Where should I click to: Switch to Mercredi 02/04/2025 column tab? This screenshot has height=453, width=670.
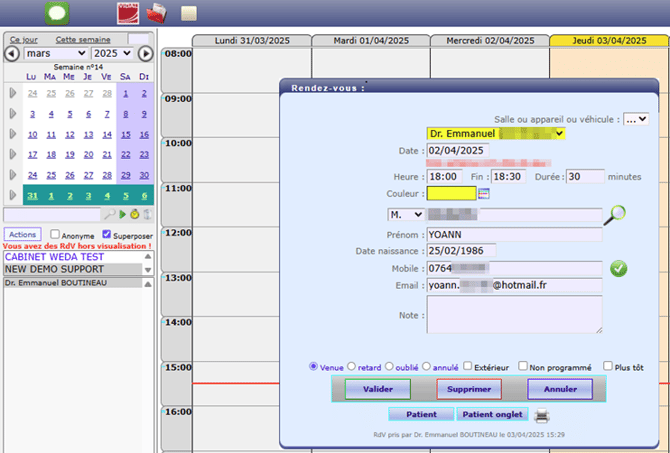click(x=490, y=41)
